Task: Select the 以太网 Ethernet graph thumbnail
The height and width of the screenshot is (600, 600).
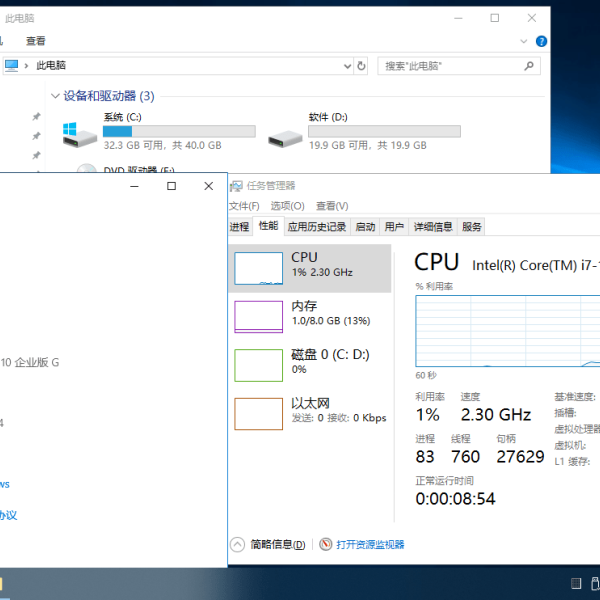Action: point(259,414)
